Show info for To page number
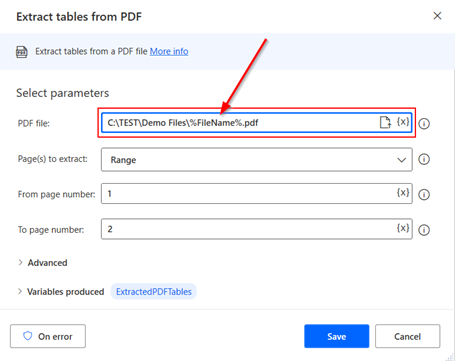The height and width of the screenshot is (361, 455). coord(424,230)
